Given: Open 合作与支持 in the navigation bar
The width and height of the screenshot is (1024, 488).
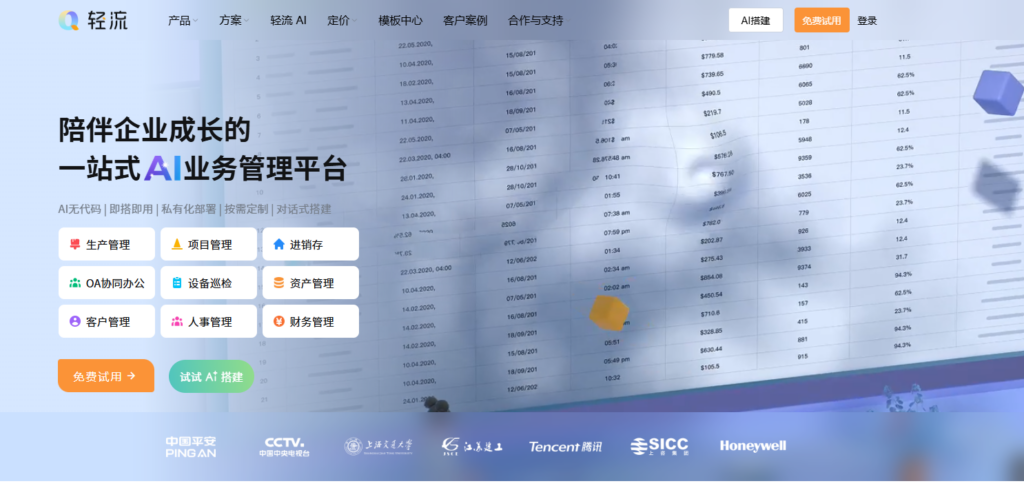Looking at the screenshot, I should 536,20.
